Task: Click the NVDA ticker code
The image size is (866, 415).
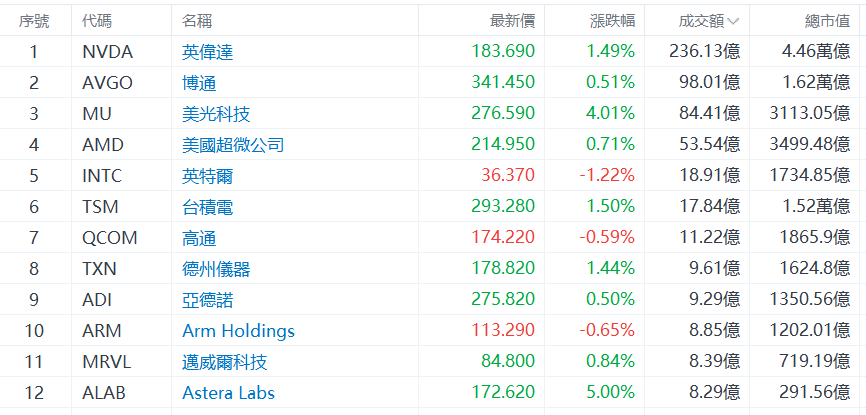Action: (107, 52)
